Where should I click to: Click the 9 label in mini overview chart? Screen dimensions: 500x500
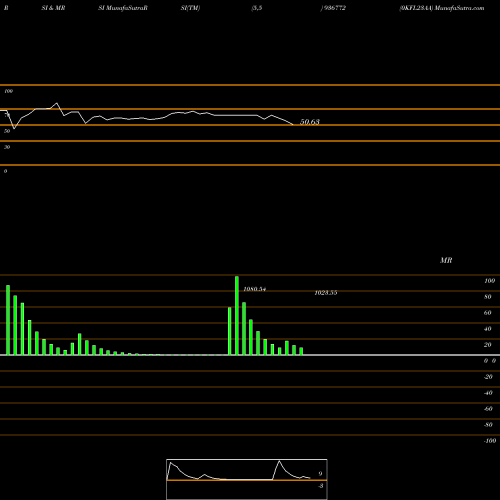pyautogui.click(x=320, y=474)
